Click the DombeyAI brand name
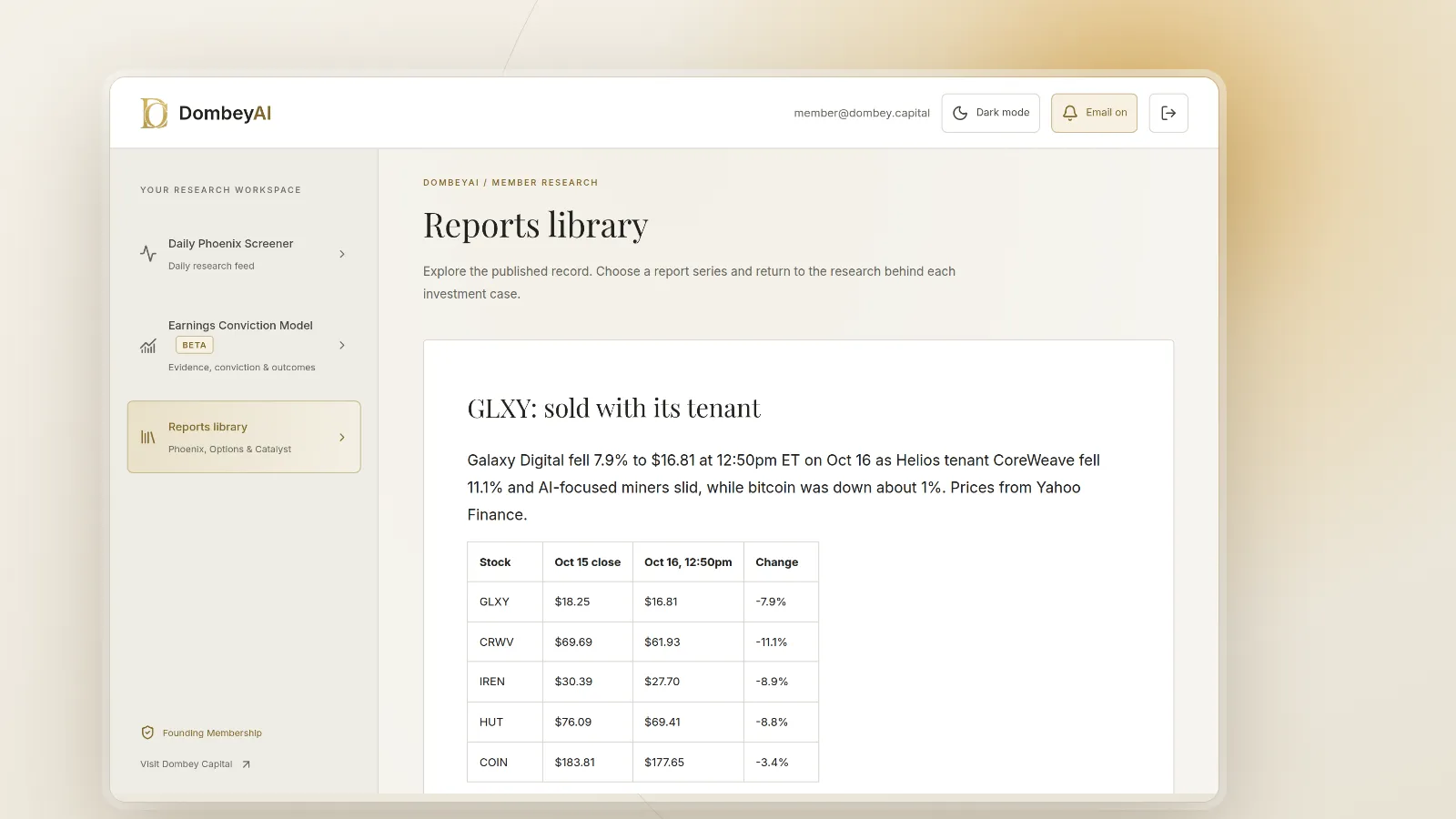The image size is (1456, 819). click(x=225, y=113)
